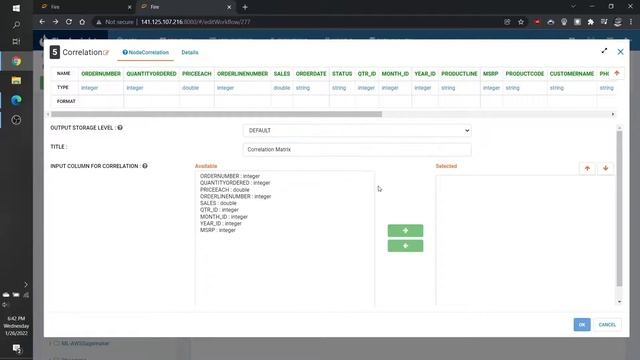Click the ORDERDATE column header
This screenshot has width=640, height=360.
[311, 74]
